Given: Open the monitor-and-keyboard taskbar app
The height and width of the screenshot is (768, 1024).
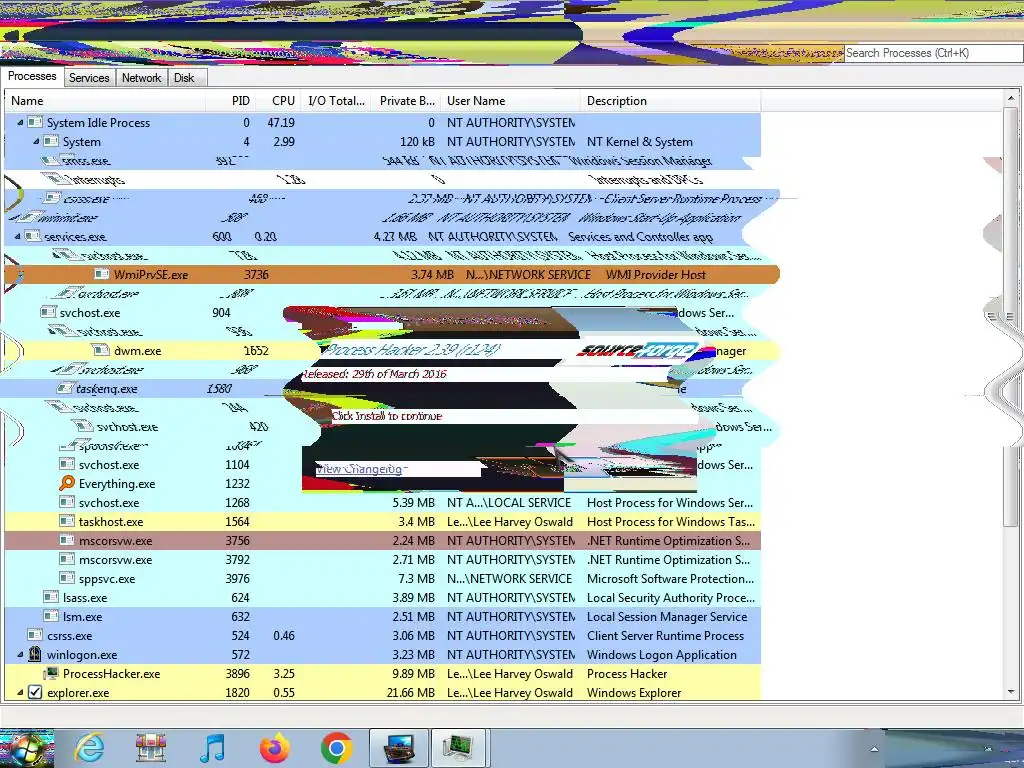Looking at the screenshot, I should 399,748.
